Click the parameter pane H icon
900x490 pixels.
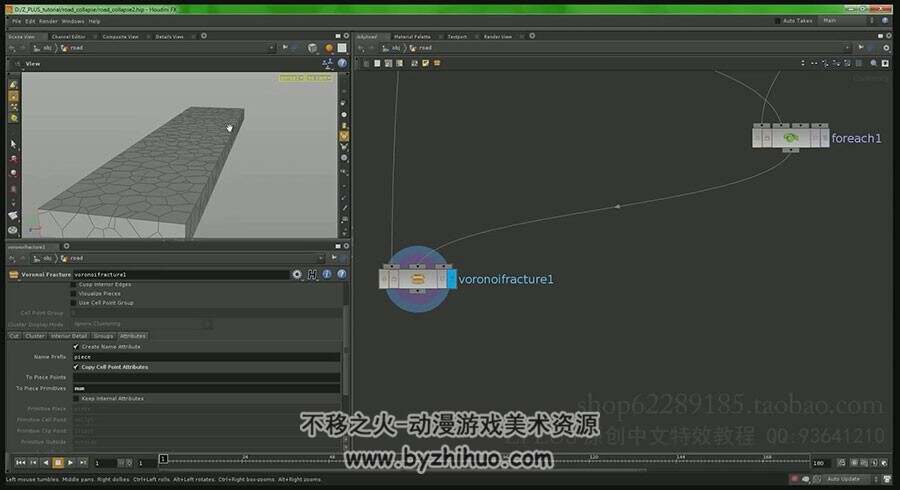(312, 274)
